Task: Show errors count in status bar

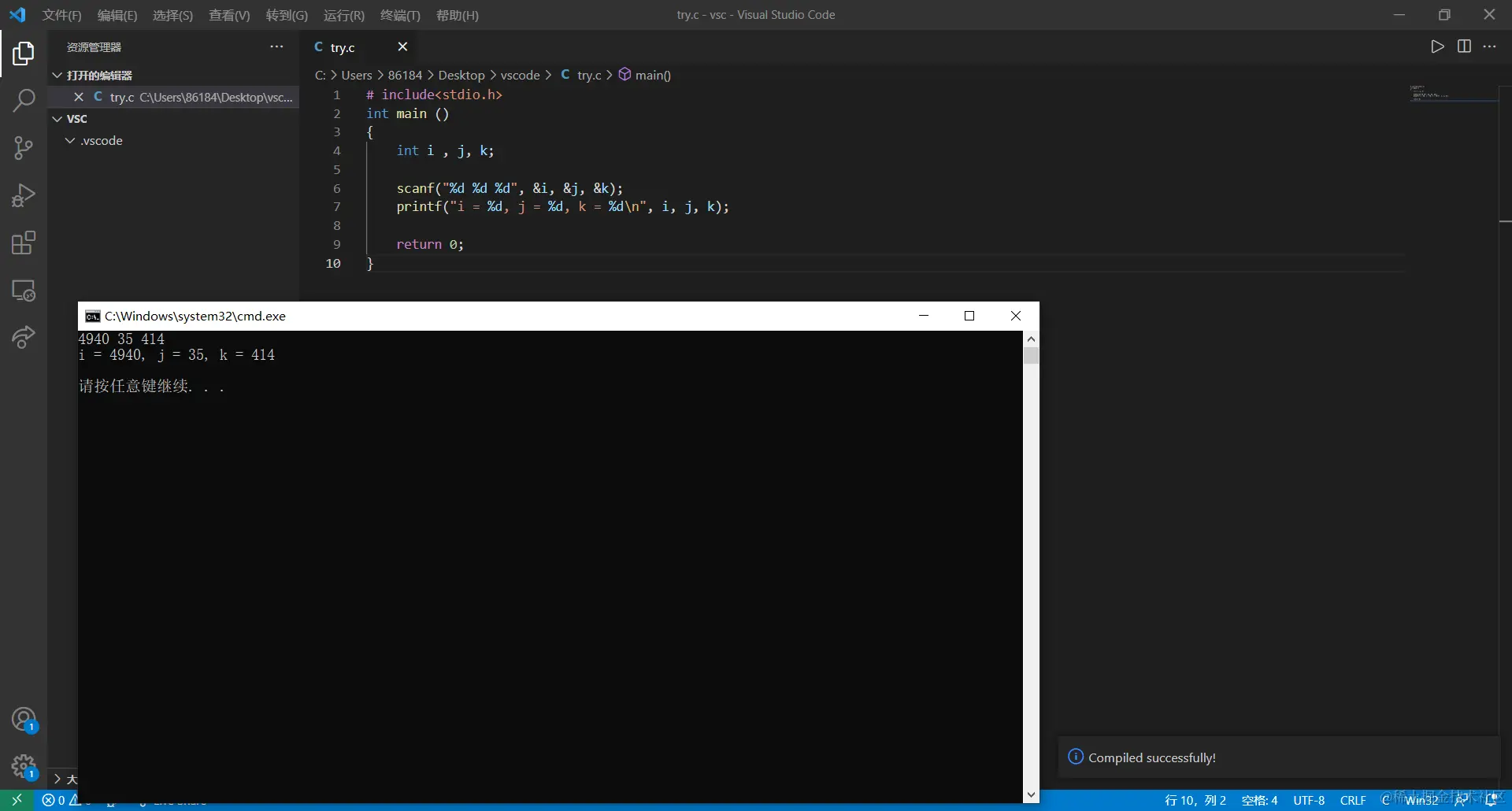Action: pos(54,800)
